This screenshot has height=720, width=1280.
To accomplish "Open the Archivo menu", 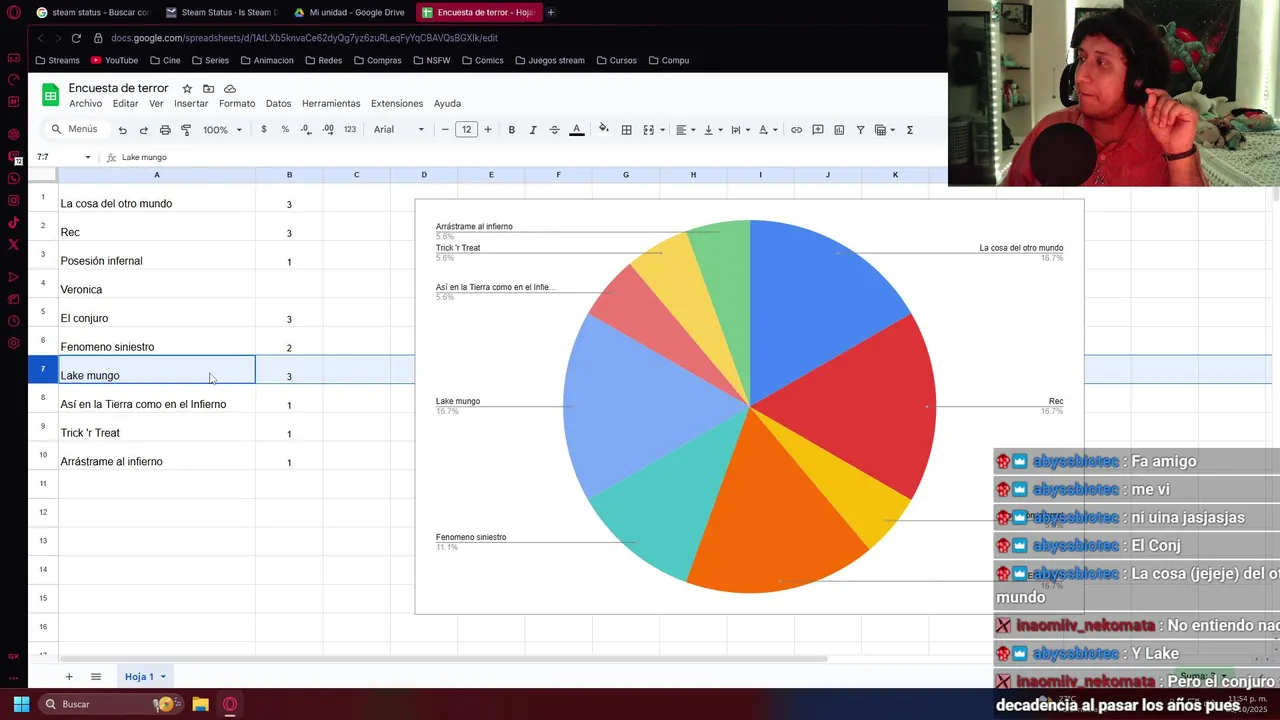I will point(85,104).
